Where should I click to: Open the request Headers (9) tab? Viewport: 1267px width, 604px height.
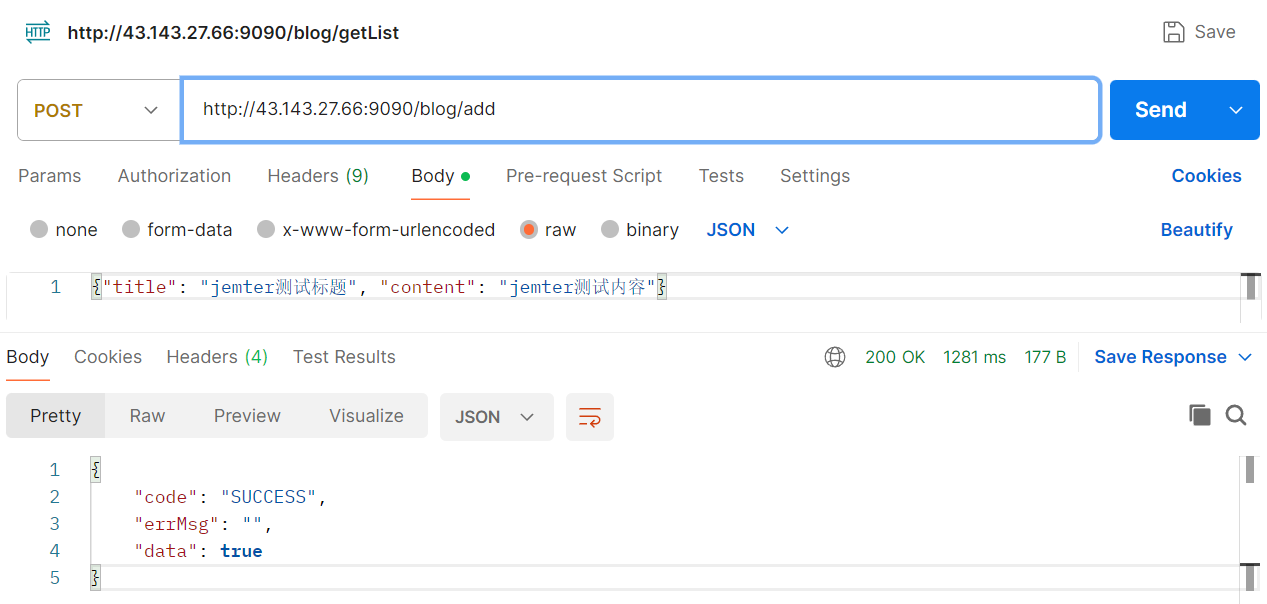(318, 176)
